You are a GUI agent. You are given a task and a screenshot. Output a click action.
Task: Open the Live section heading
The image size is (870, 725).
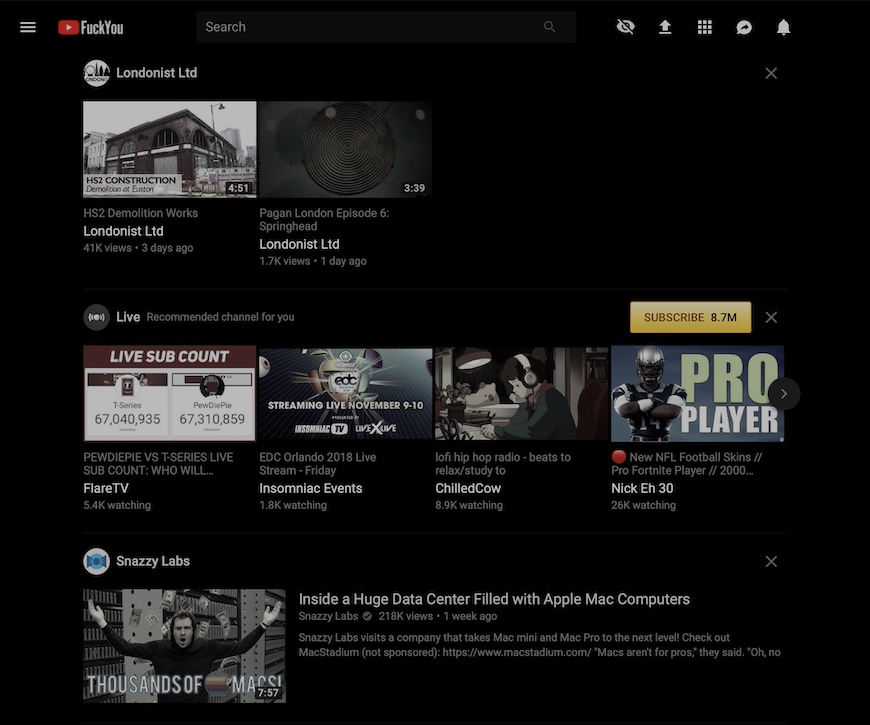(x=128, y=317)
